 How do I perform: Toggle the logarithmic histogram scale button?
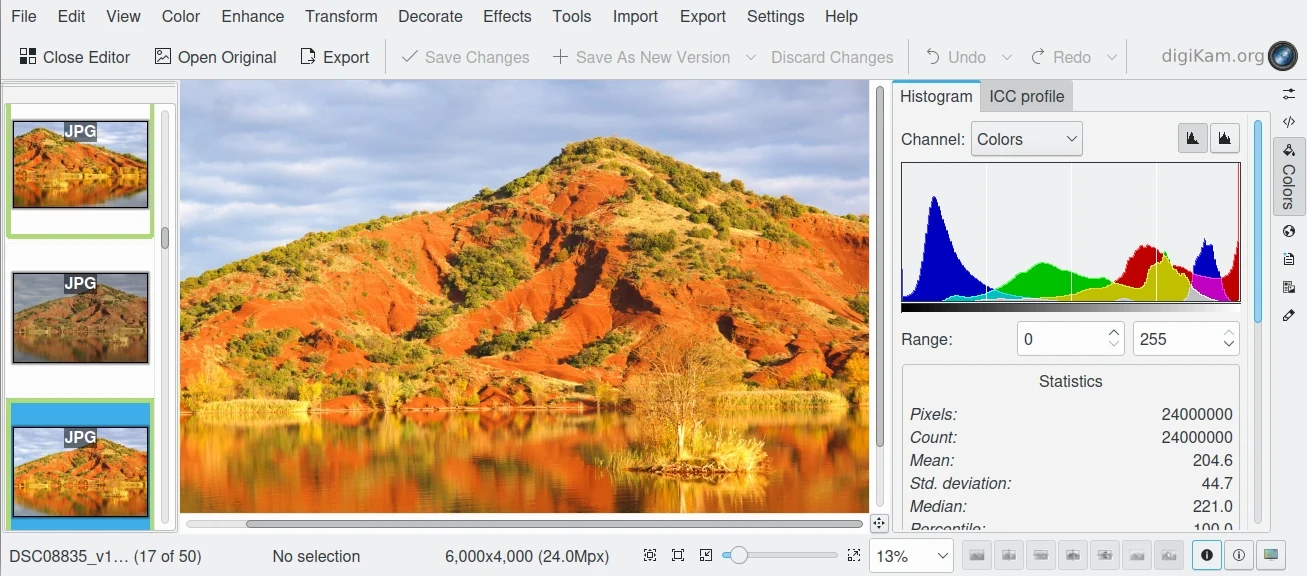tap(1225, 139)
